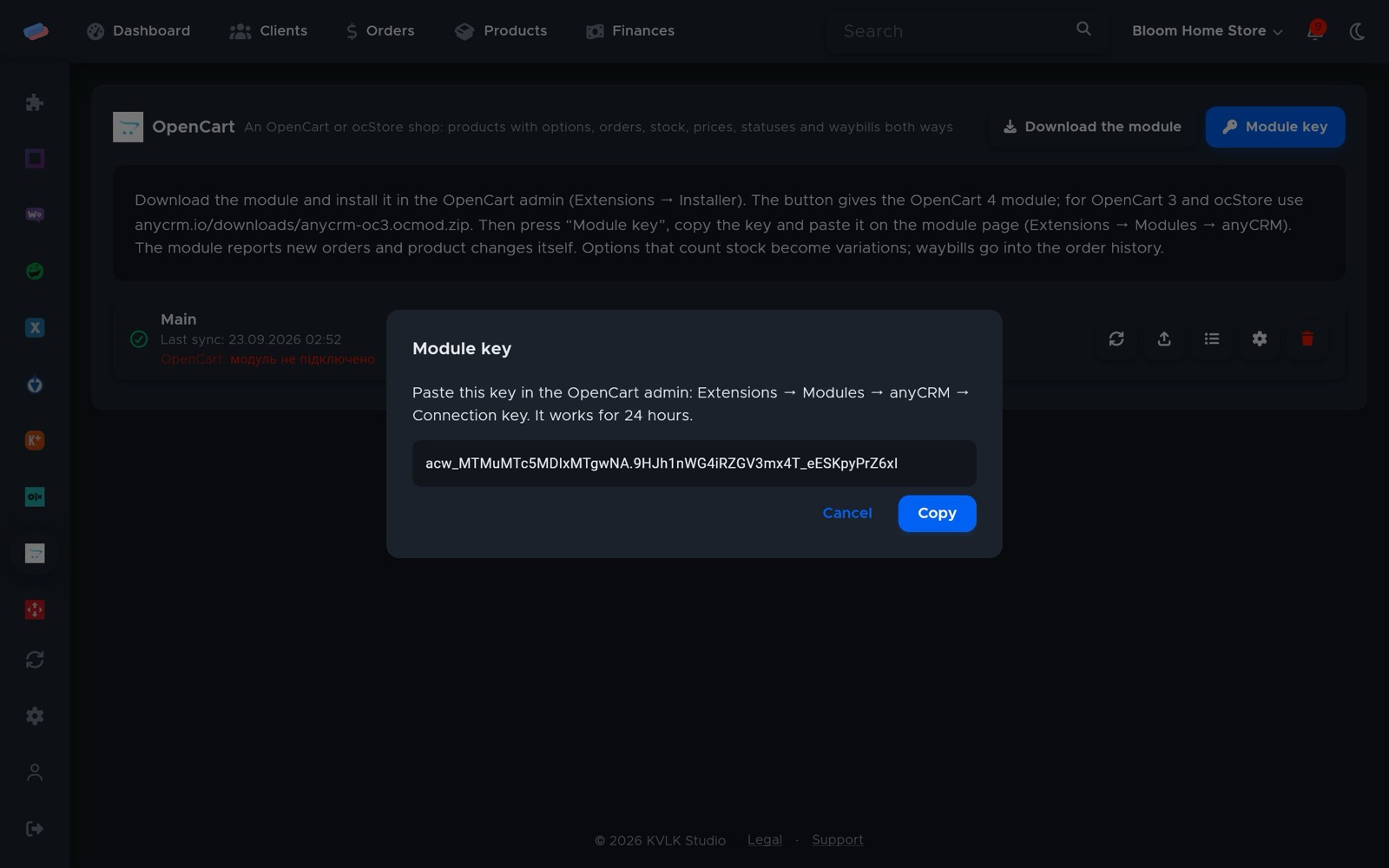Screen dimensions: 1389x868
Task: Click the Module key button
Action: [1275, 127]
